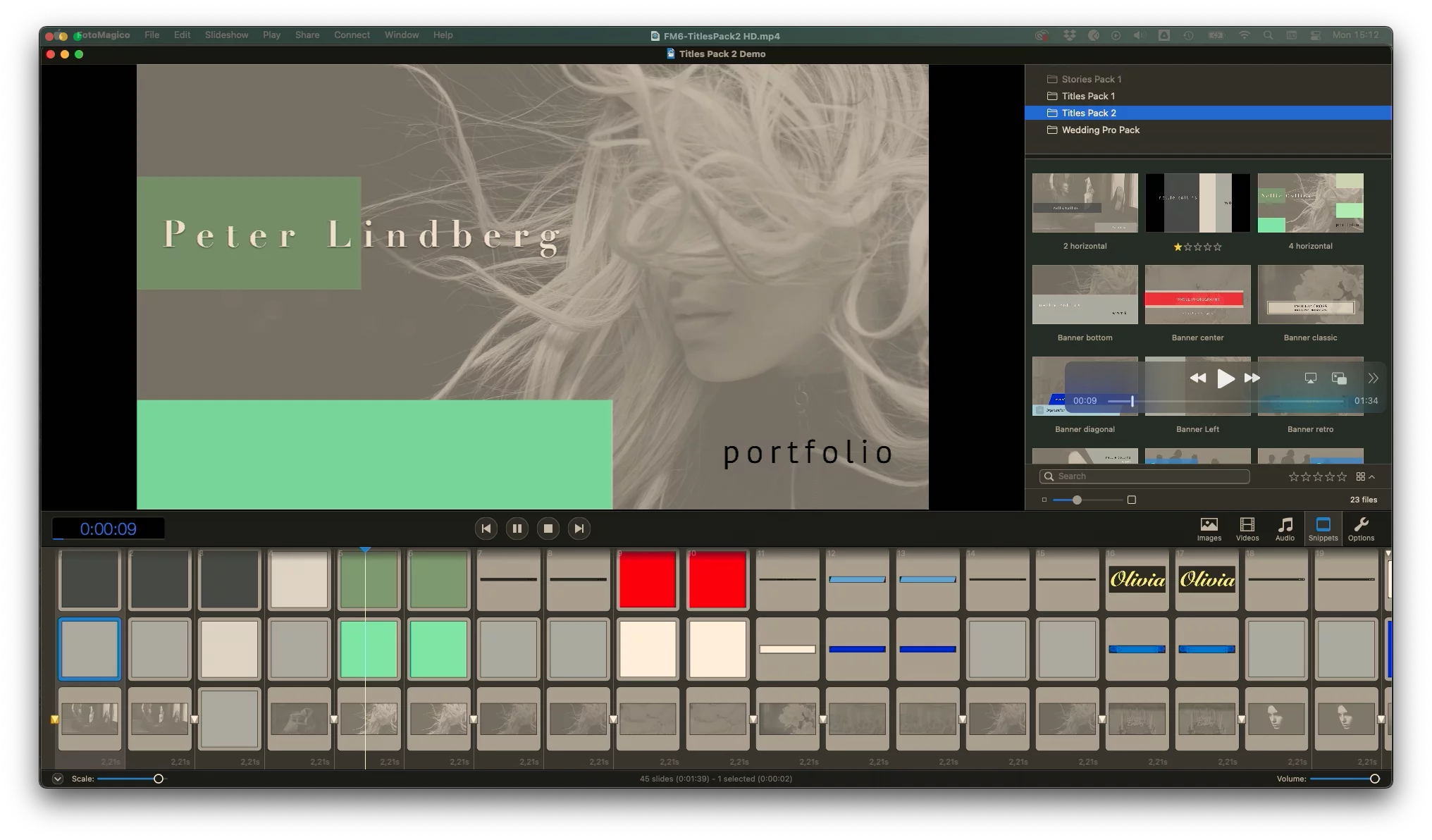This screenshot has width=1432, height=840.
Task: Select the second Olivia title layer
Action: pyautogui.click(x=1206, y=579)
